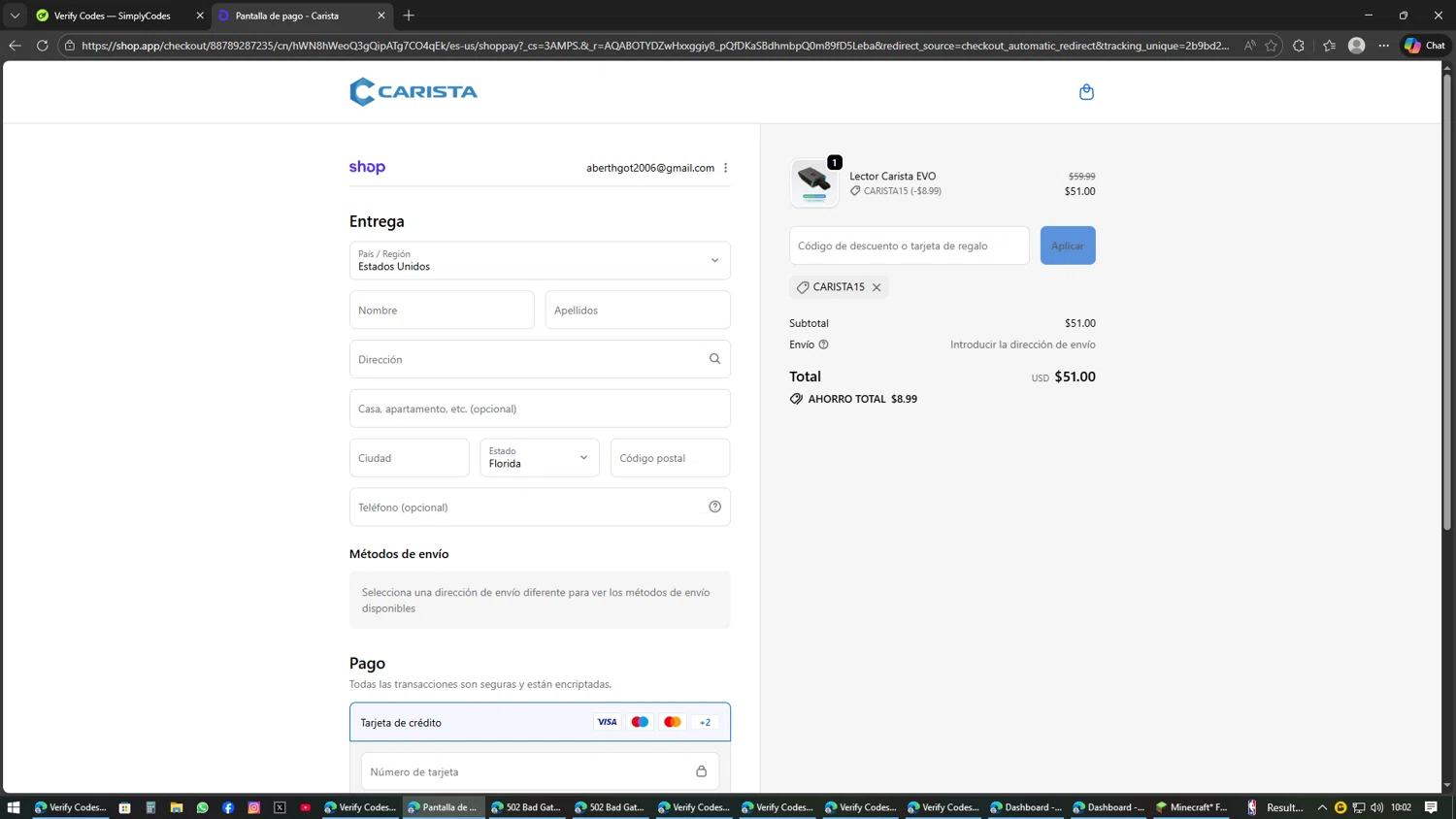Image resolution: width=1456 pixels, height=819 pixels.
Task: Click the phone field help icon
Action: coord(714,507)
